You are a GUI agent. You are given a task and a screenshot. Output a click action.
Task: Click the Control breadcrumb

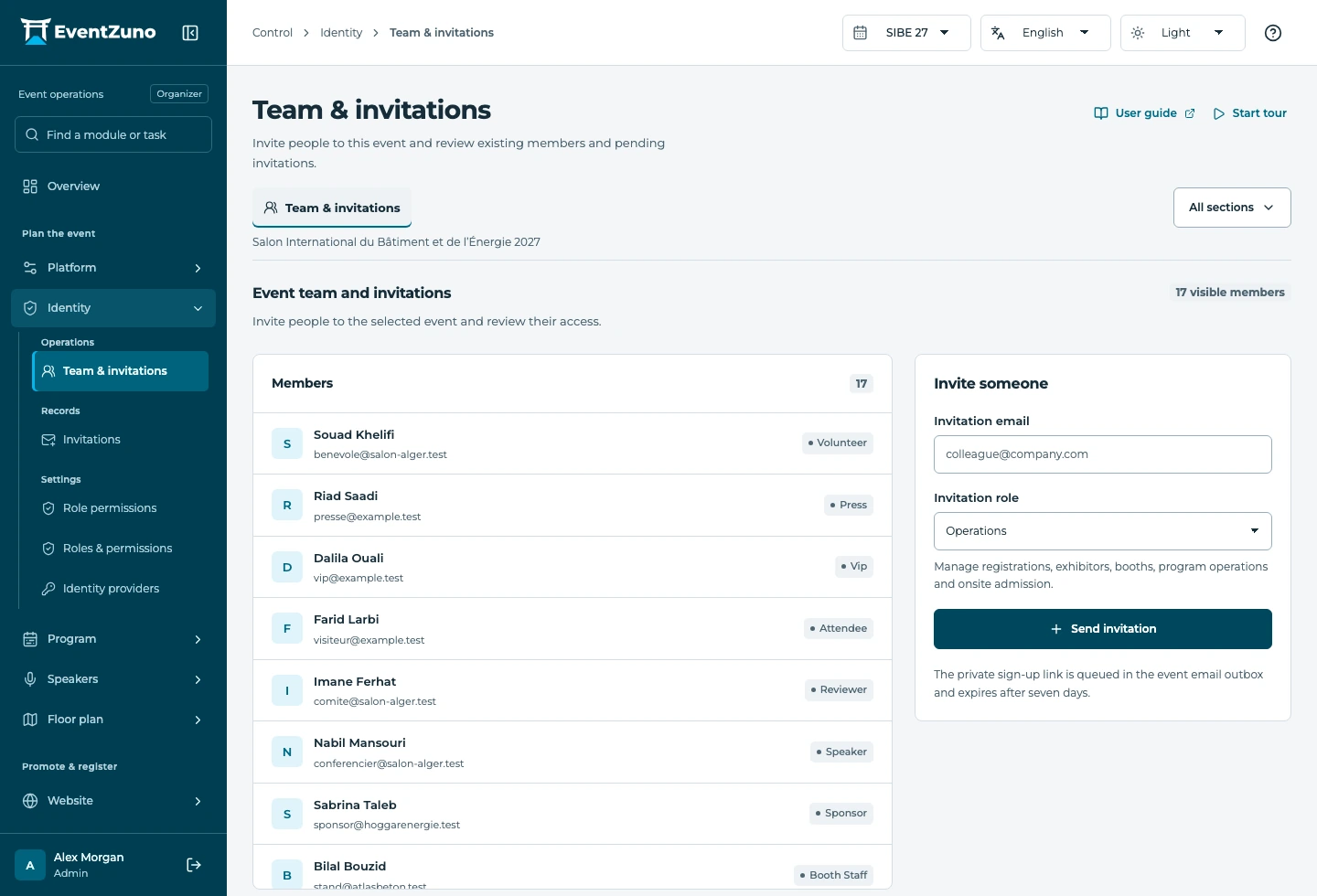point(273,33)
